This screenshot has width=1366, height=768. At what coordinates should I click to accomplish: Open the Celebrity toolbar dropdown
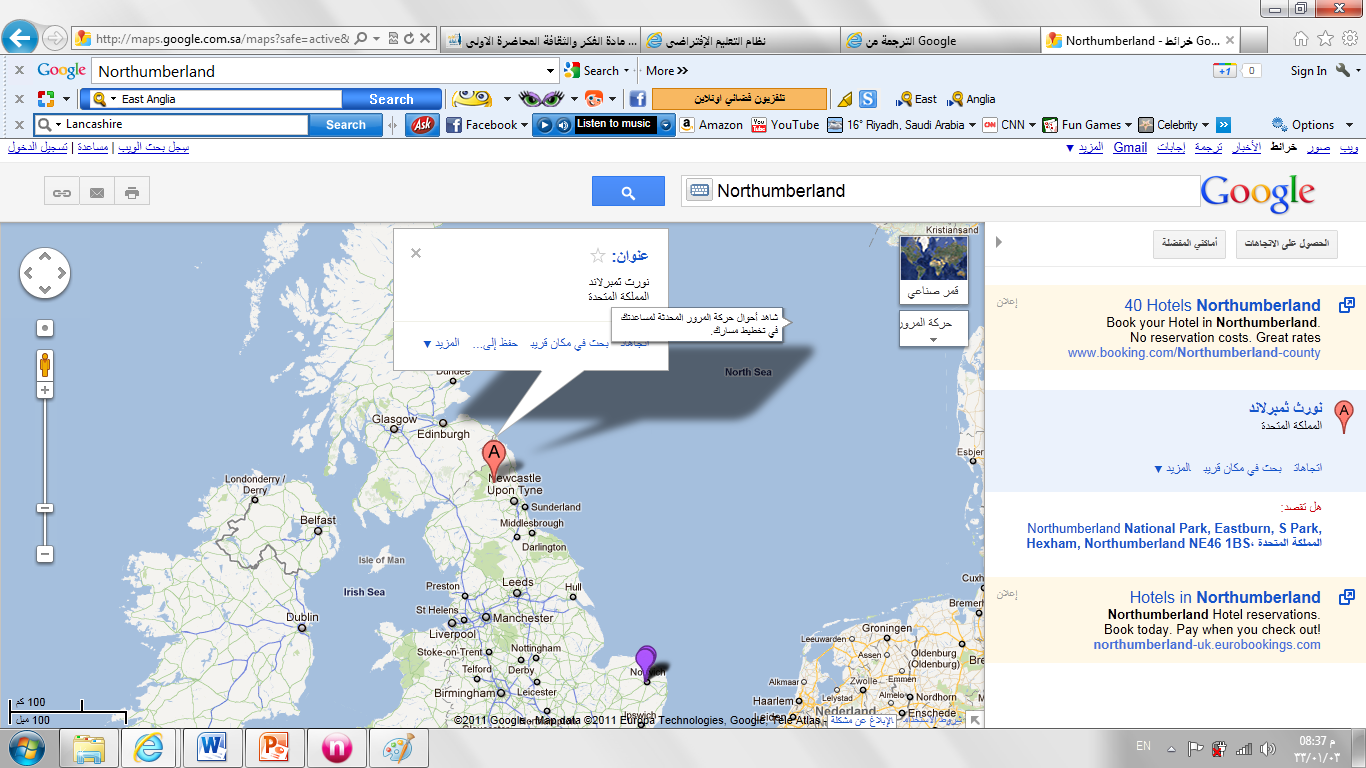click(x=1206, y=125)
